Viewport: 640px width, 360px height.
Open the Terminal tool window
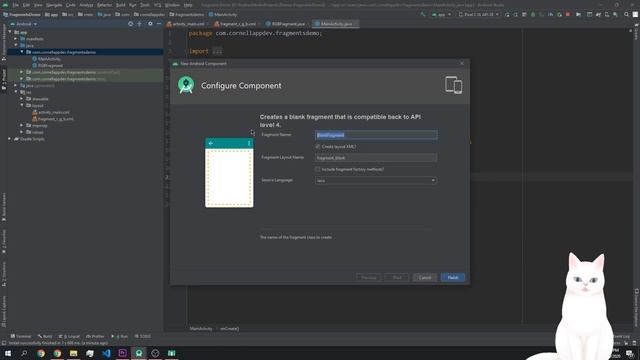tap(21, 336)
